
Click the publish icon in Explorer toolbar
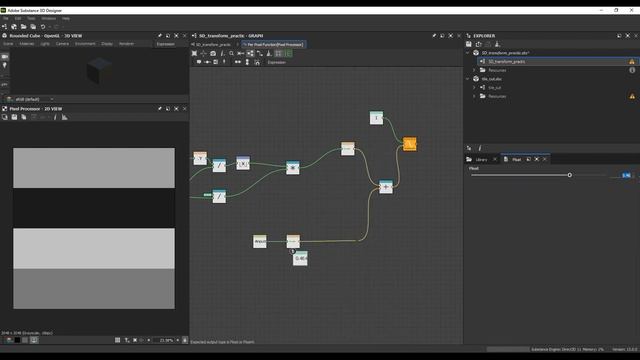point(497,44)
